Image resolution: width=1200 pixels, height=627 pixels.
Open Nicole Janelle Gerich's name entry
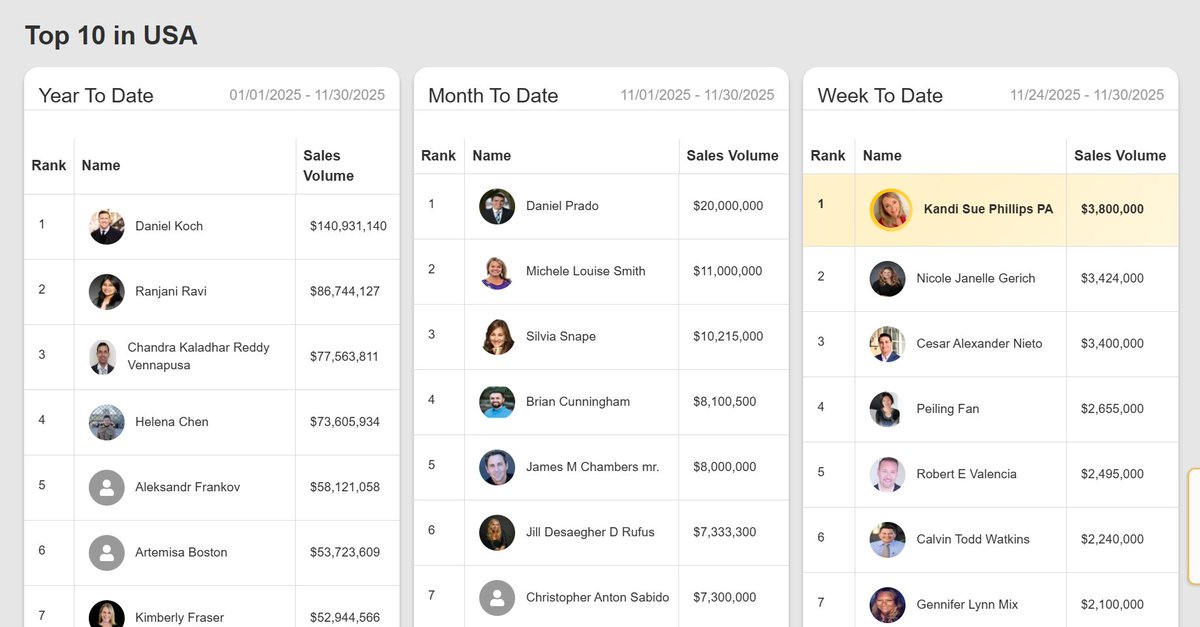pos(976,278)
